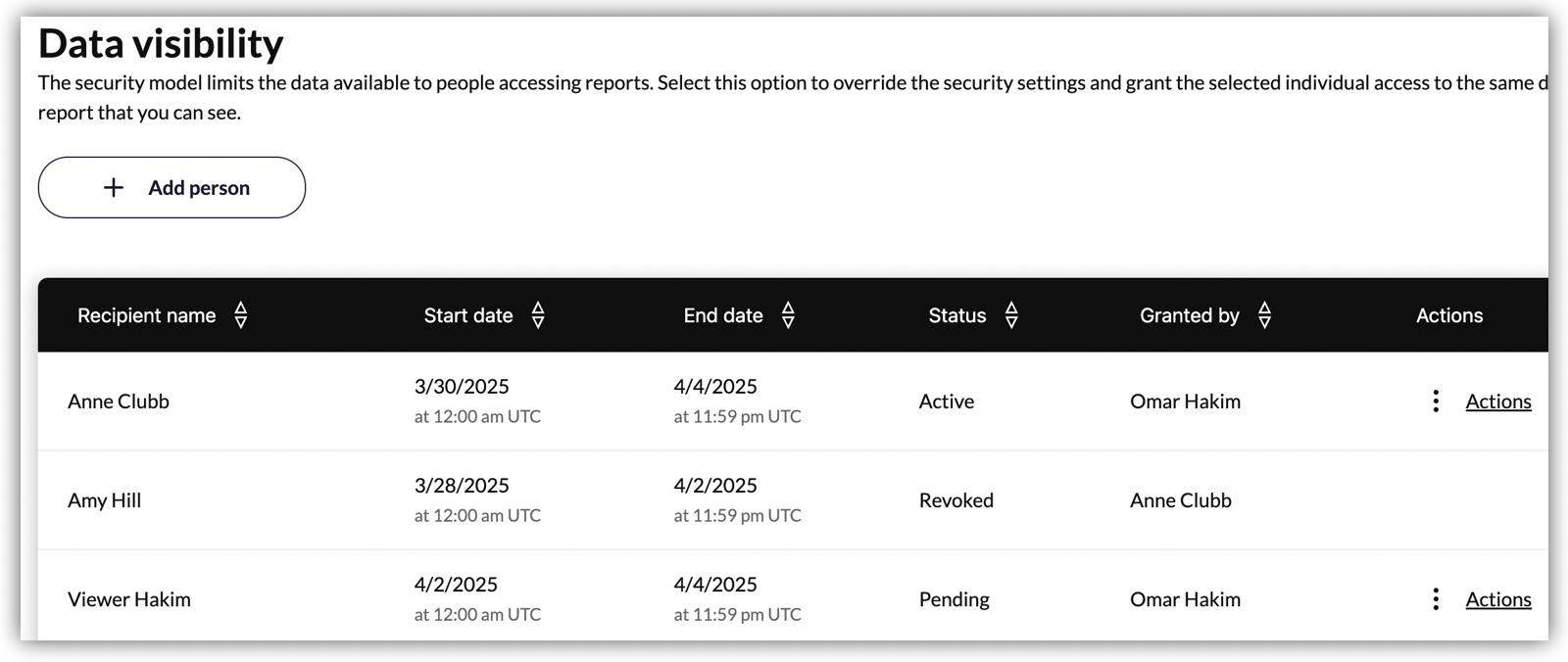Open three-dot menu for Anne Clubb row

click(x=1436, y=402)
